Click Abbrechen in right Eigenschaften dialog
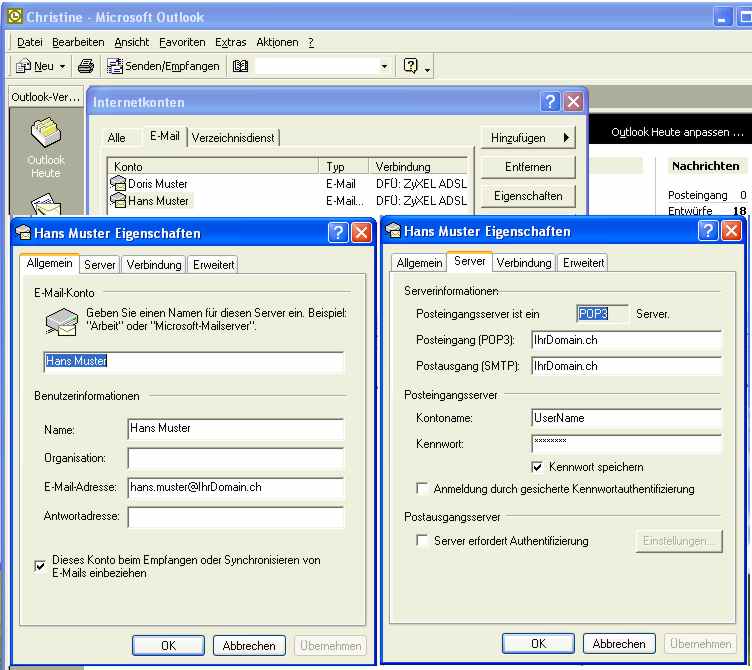This screenshot has height=670, width=752. [619, 643]
